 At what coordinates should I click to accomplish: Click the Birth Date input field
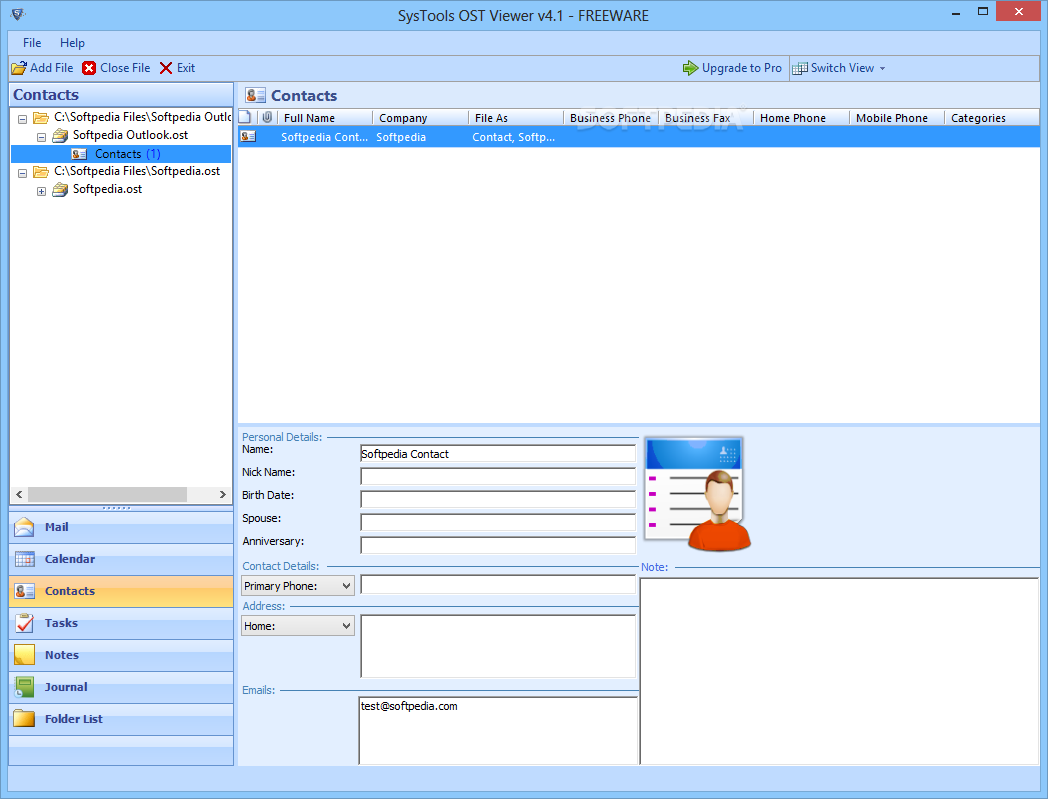(x=498, y=499)
